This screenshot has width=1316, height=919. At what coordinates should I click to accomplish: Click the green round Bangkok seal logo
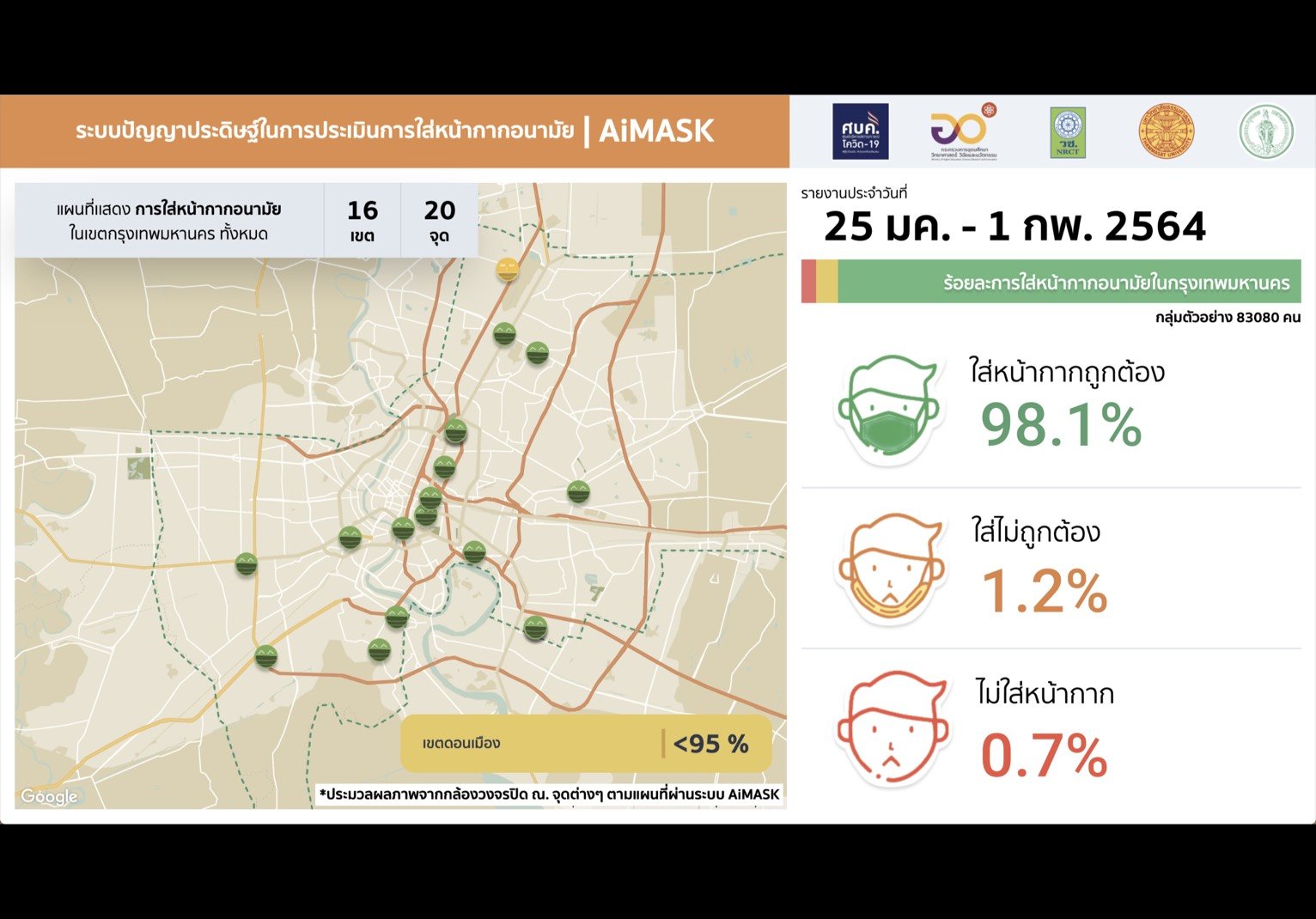click(1265, 131)
